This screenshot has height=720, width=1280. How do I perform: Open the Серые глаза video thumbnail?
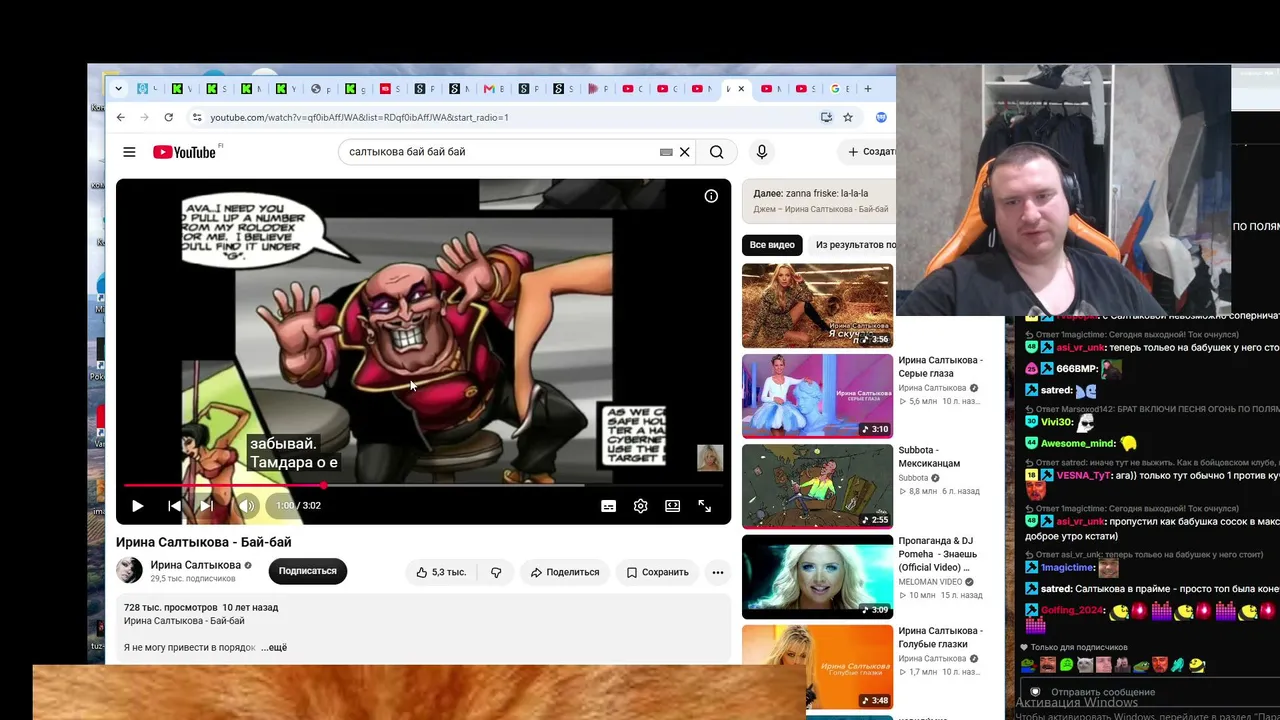pos(817,396)
